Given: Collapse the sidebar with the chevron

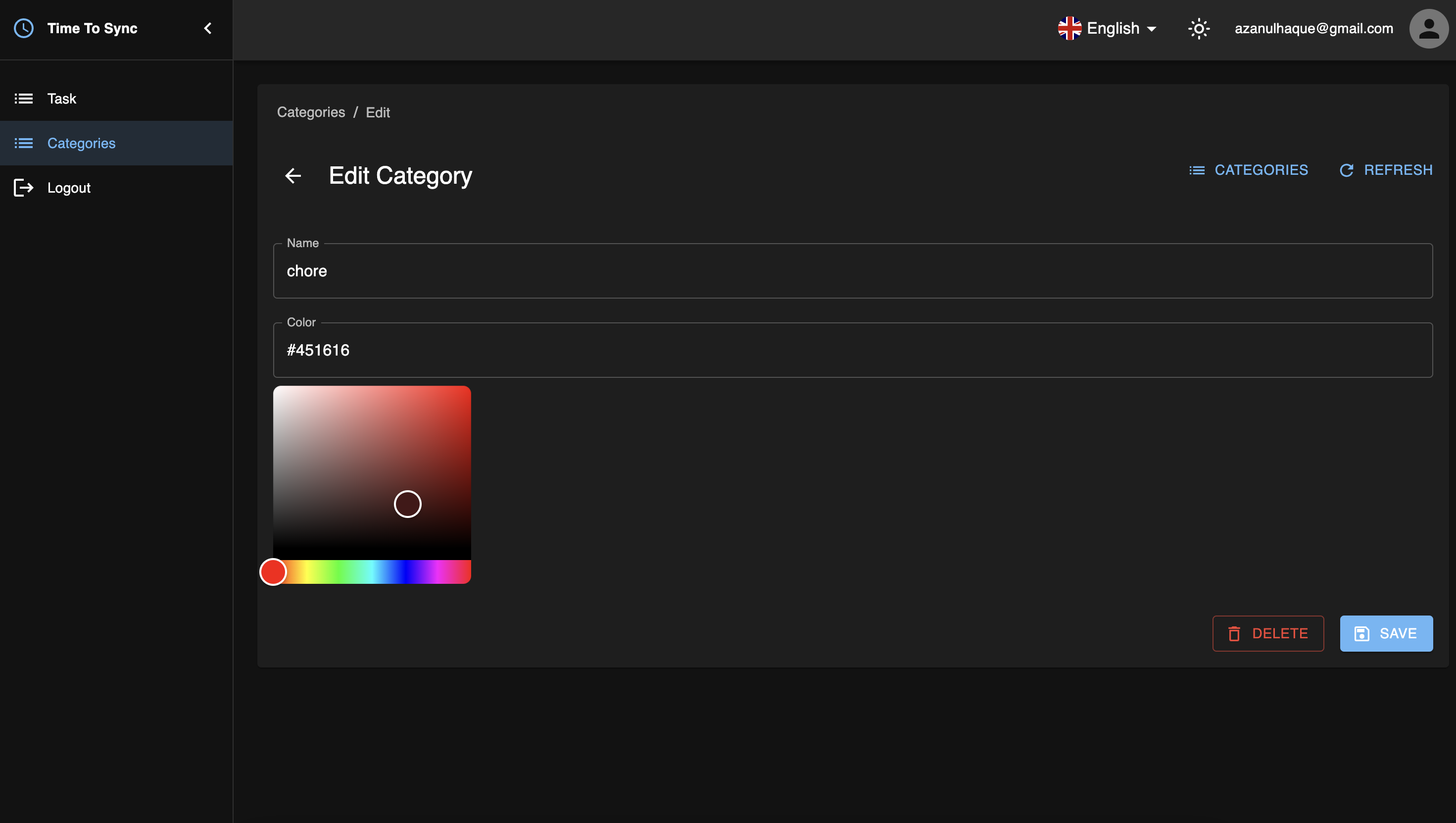Looking at the screenshot, I should click(x=207, y=28).
